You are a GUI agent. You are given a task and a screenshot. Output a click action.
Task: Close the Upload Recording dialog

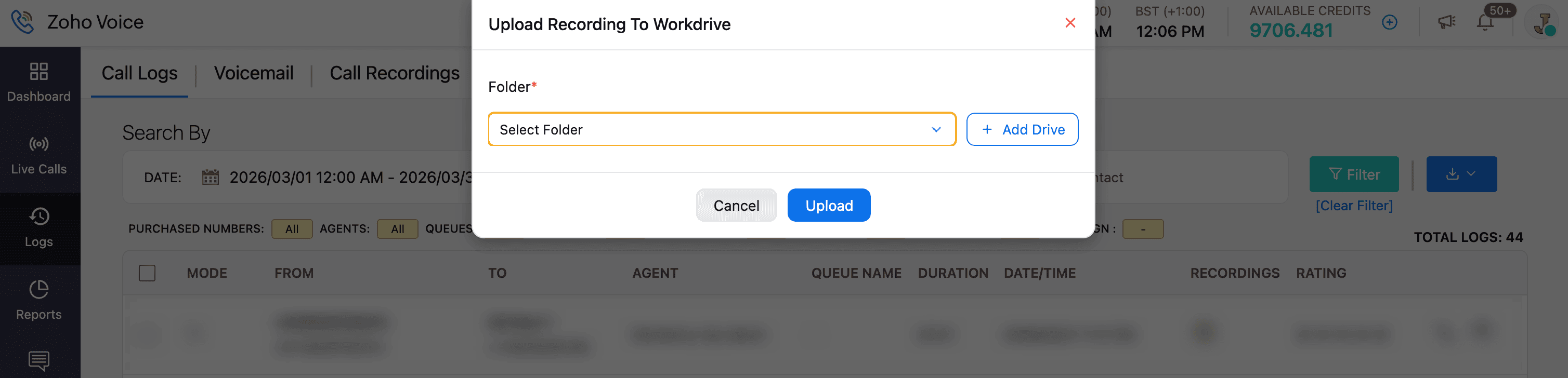pyautogui.click(x=1070, y=23)
